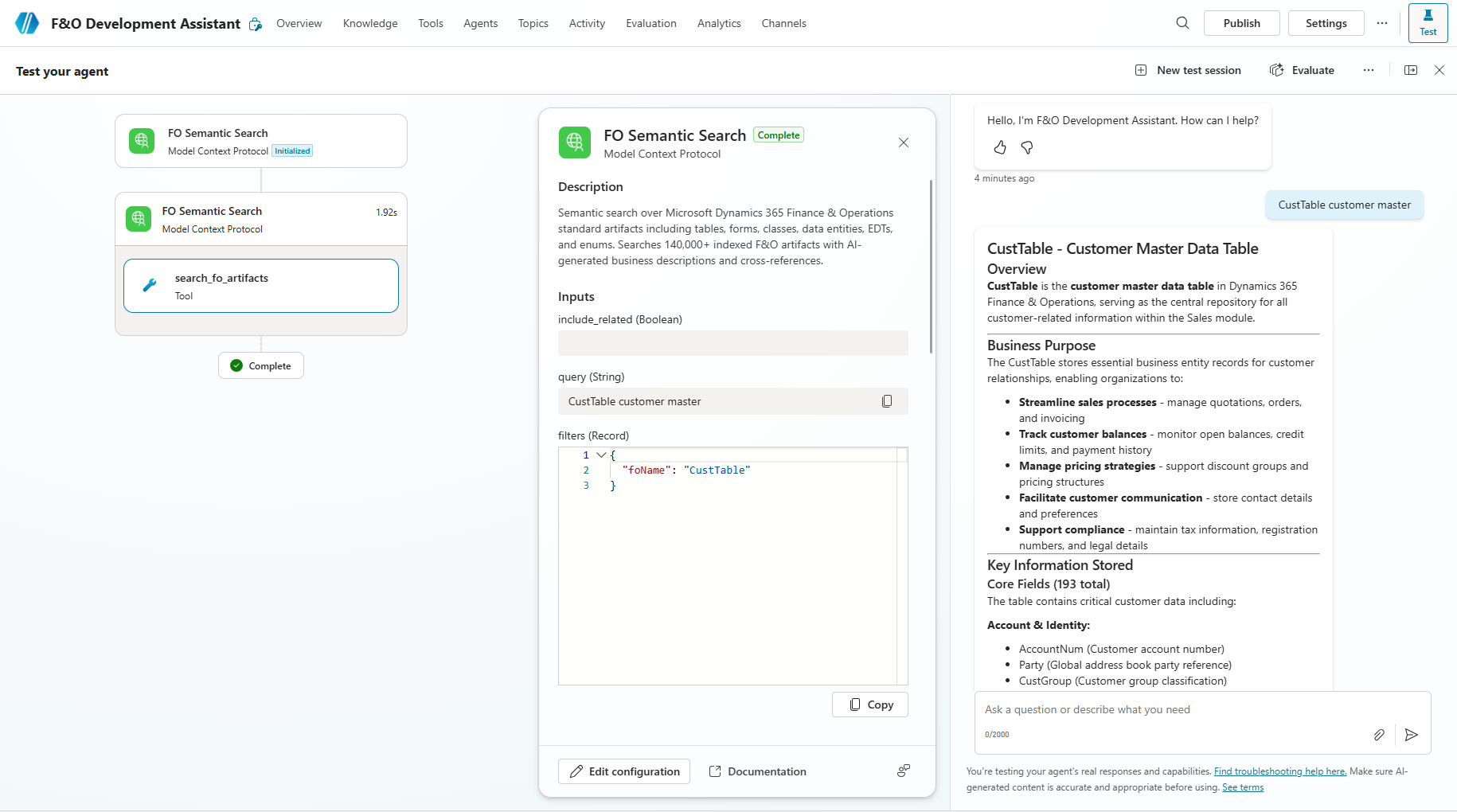Click Edit configuration
1457x812 pixels.
pyautogui.click(x=624, y=771)
